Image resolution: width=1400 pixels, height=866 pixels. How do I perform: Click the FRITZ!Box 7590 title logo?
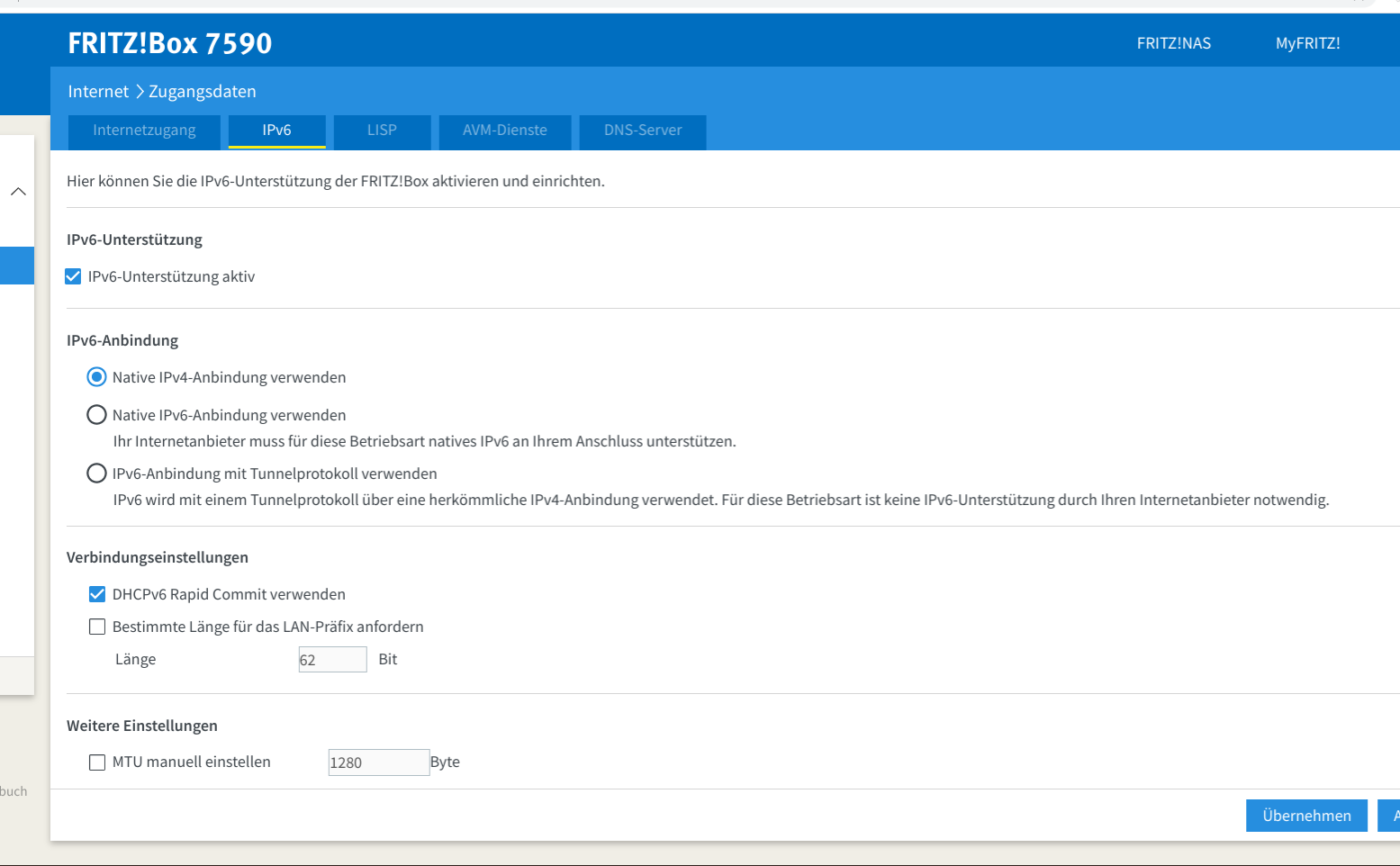[170, 43]
